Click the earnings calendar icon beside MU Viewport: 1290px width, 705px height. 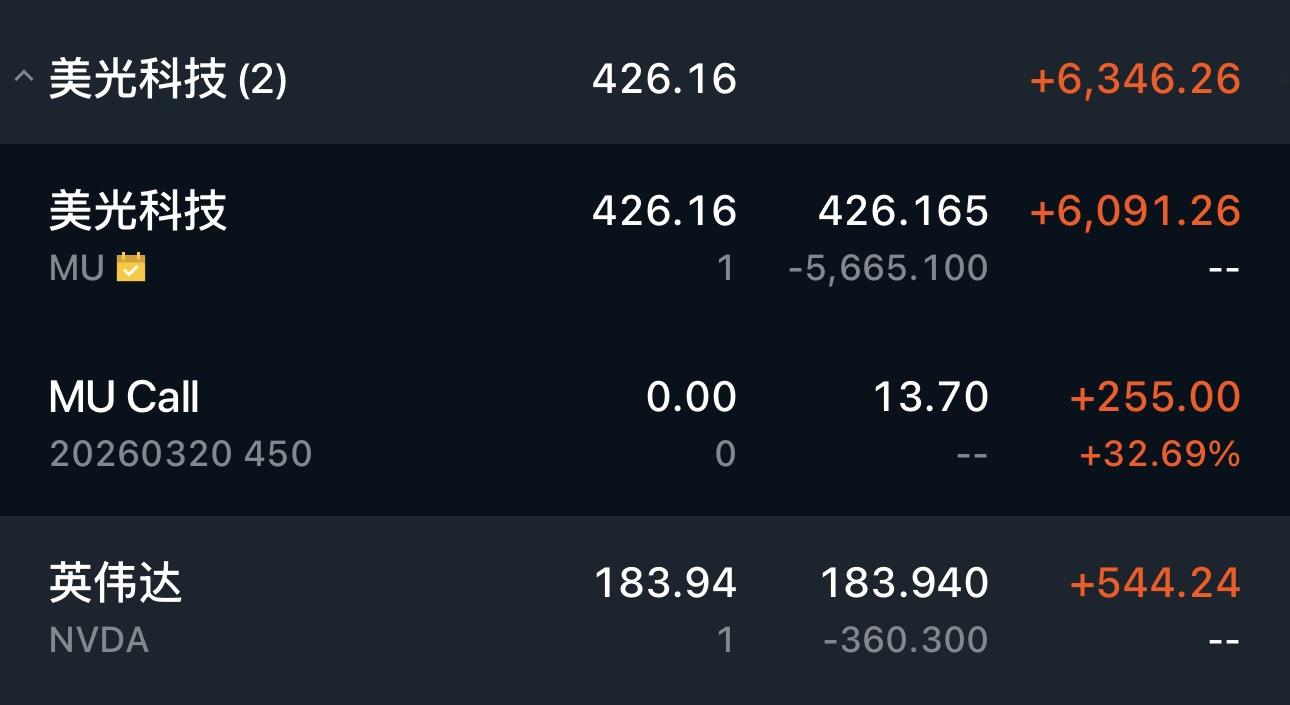tap(131, 267)
